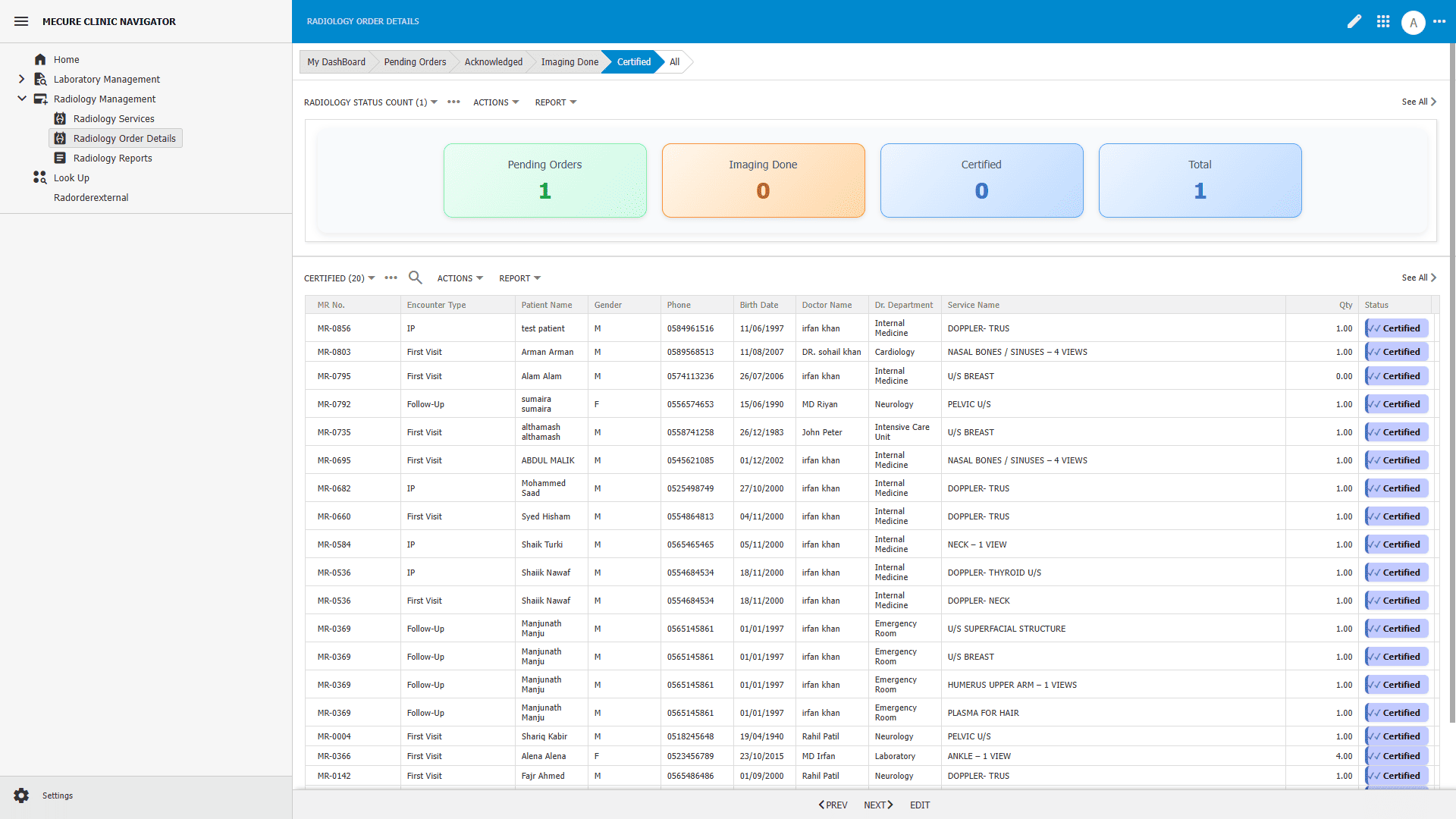Click See All above the Certified list

tap(1417, 278)
